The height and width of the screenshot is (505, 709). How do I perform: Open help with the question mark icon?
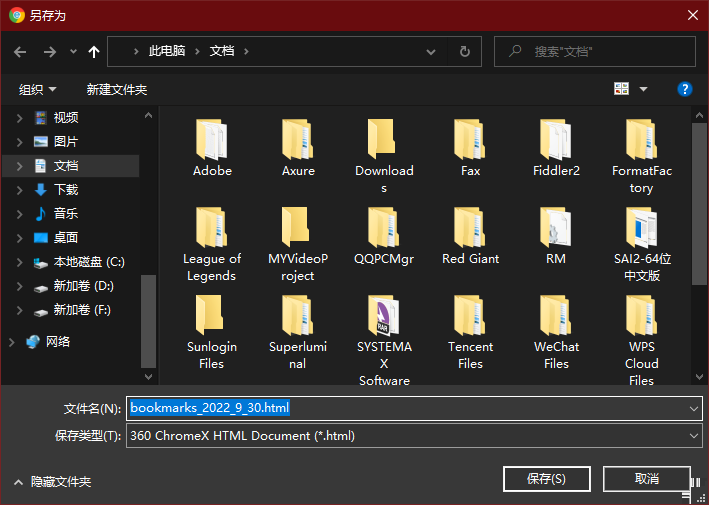685,89
